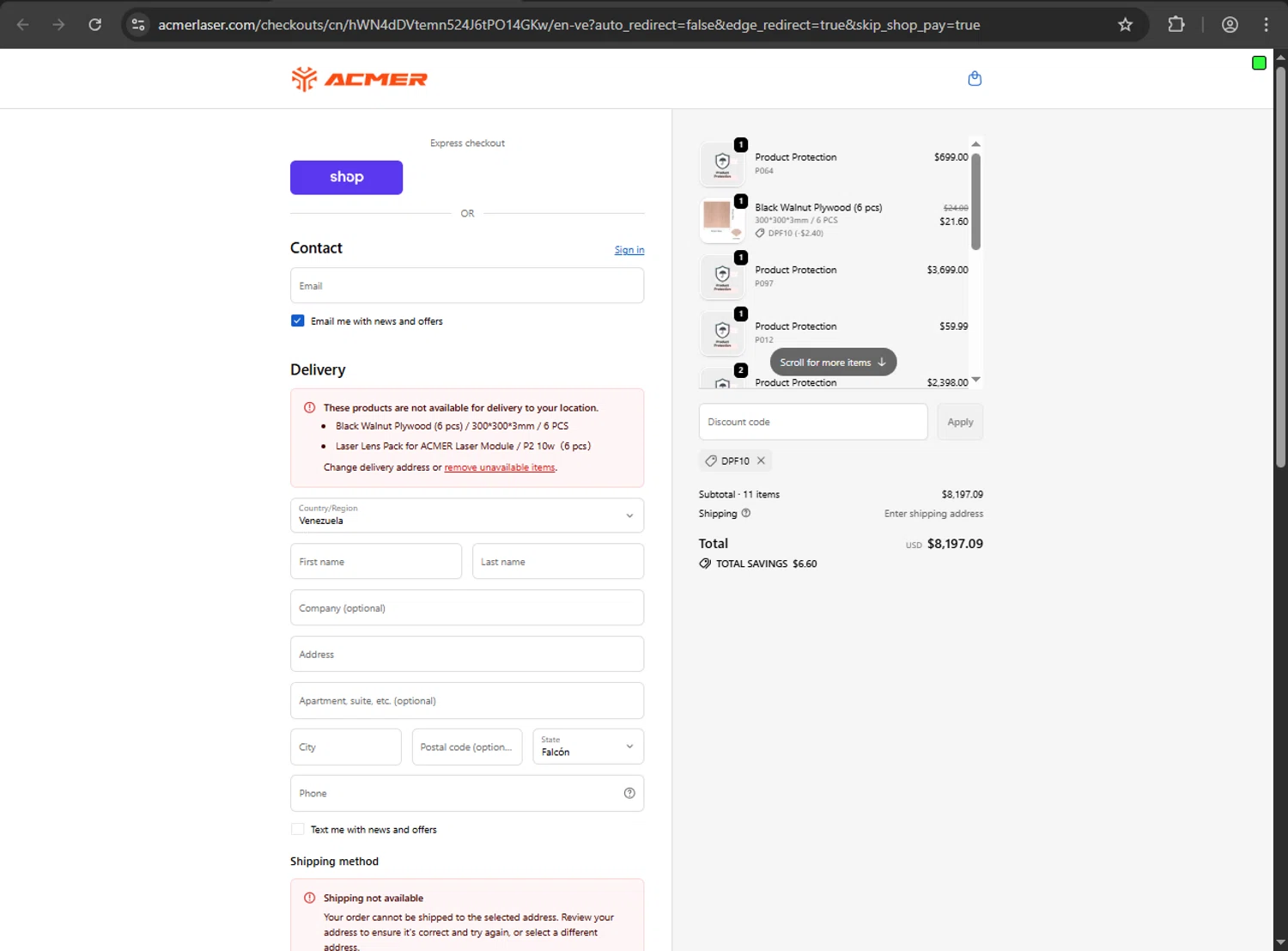Click the ACMER logo

359,79
